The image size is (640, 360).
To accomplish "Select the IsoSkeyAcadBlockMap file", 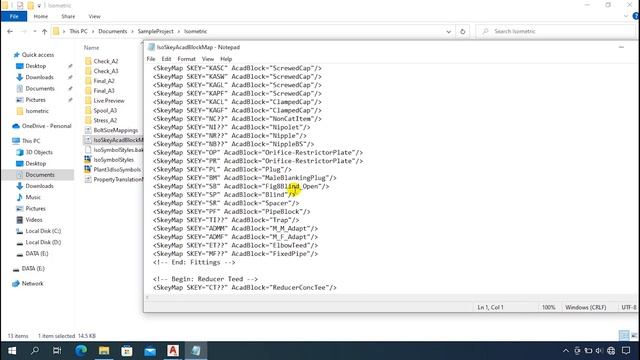I will pyautogui.click(x=113, y=140).
